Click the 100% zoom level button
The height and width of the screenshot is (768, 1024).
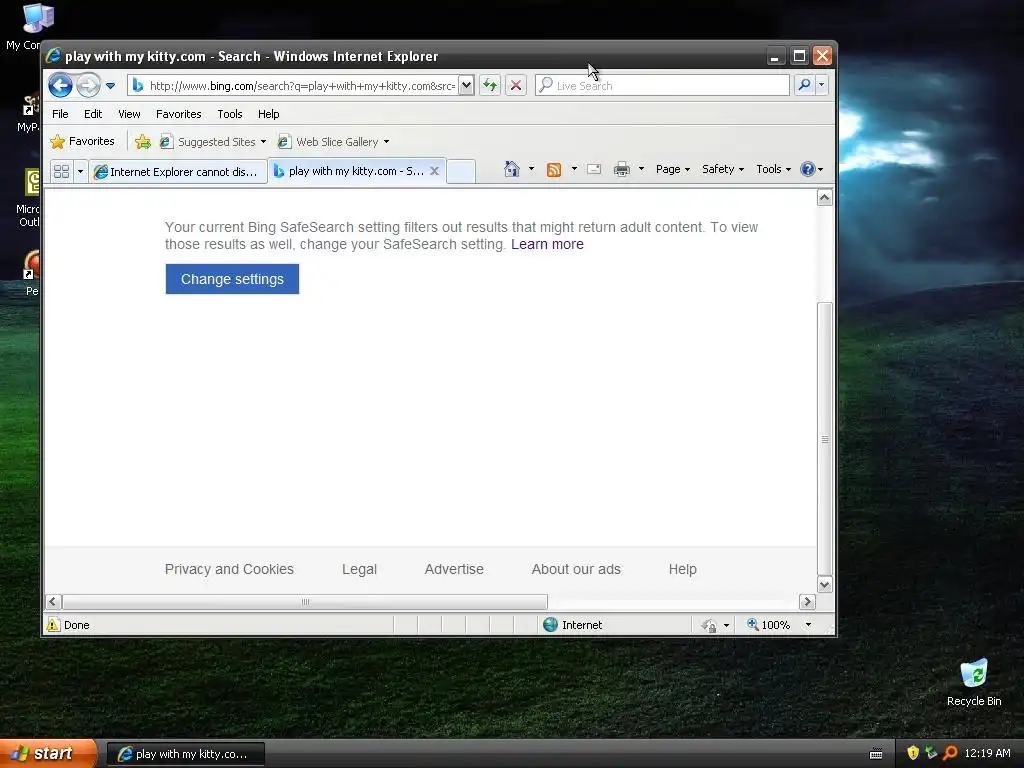pyautogui.click(x=769, y=625)
